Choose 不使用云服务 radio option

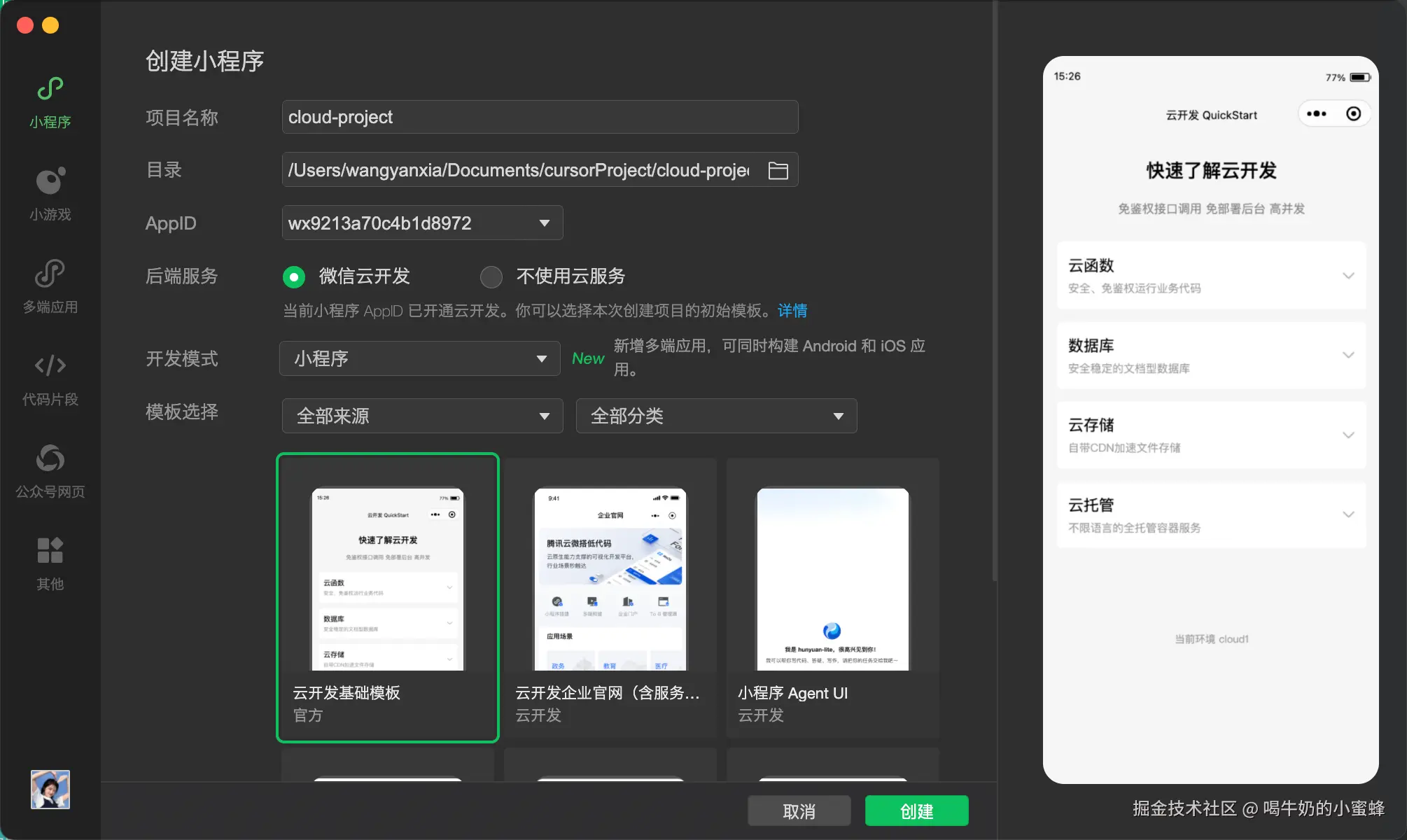point(491,277)
